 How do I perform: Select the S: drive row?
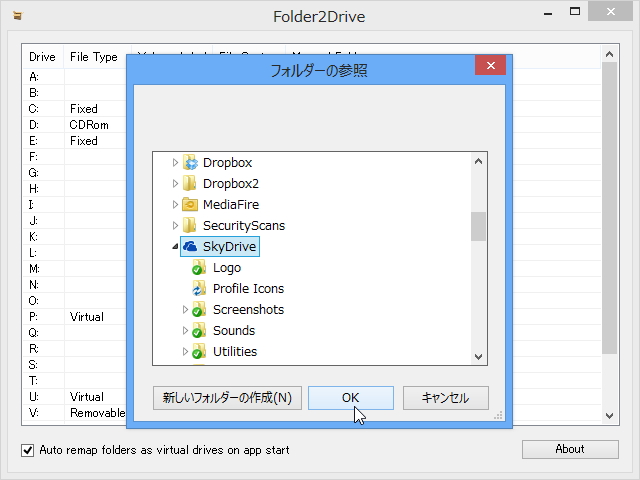click(74, 364)
